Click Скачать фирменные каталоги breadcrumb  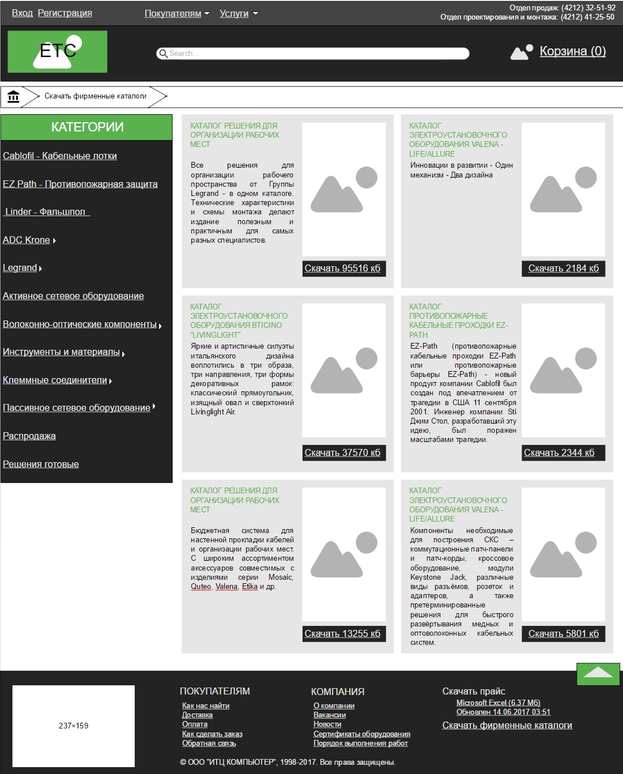[95, 96]
